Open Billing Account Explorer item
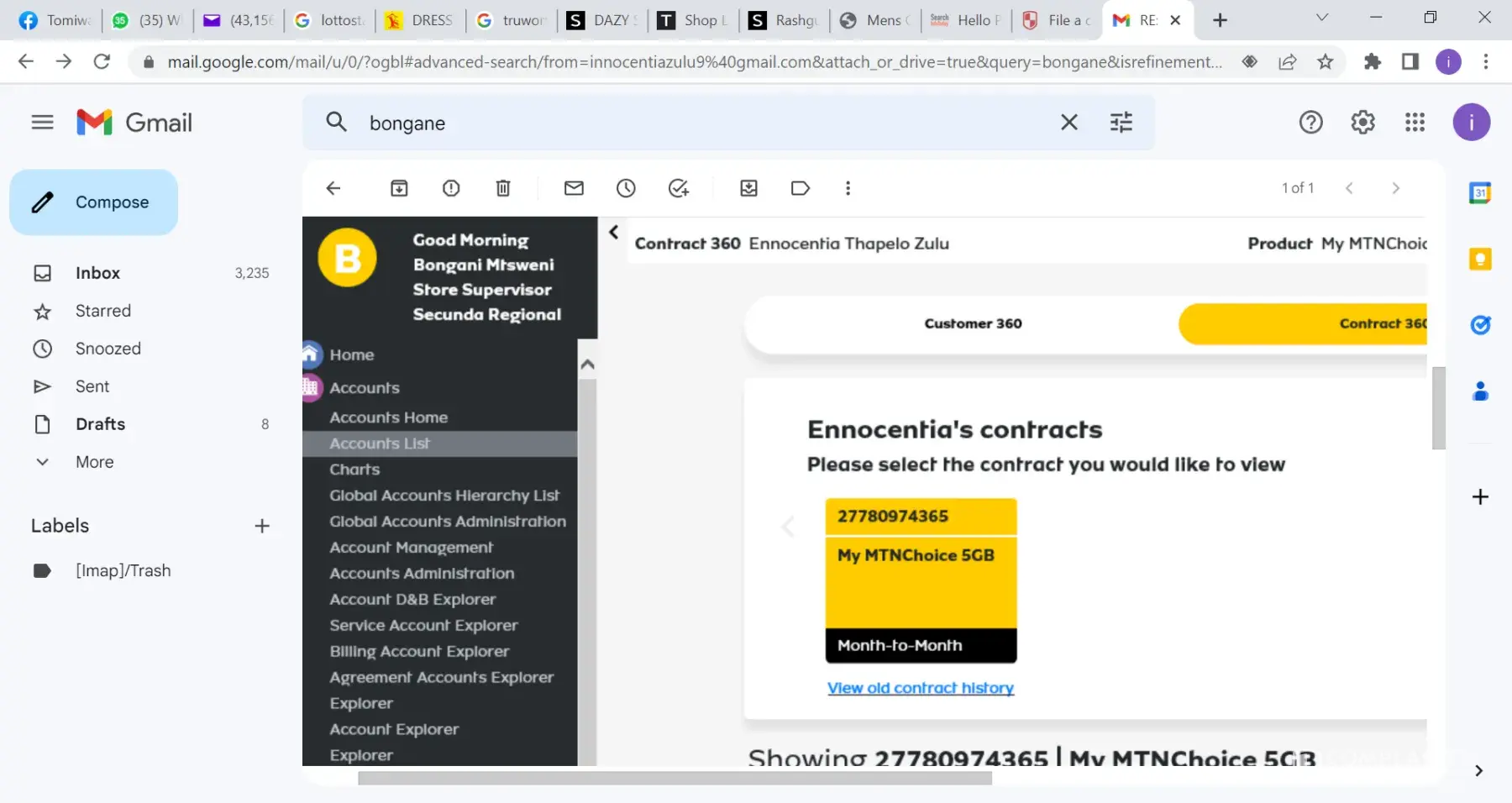1512x803 pixels. pos(419,652)
